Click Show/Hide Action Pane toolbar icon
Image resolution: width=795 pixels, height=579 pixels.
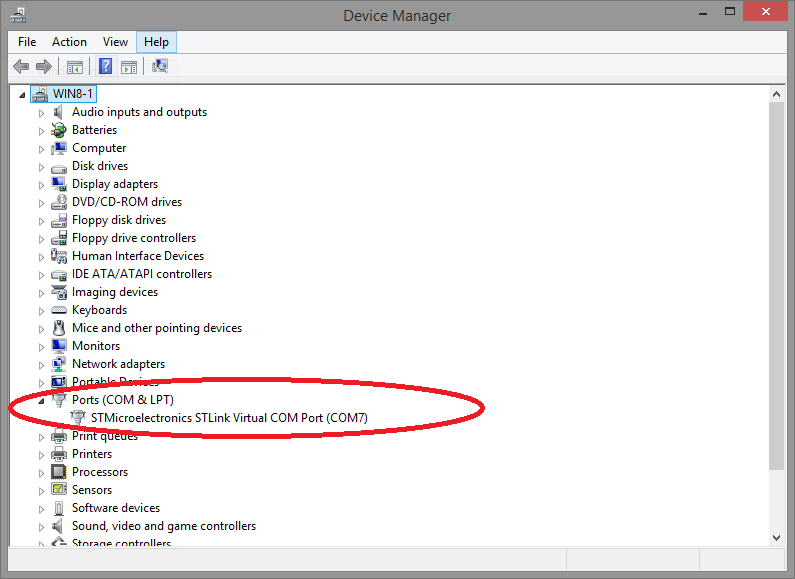click(129, 67)
